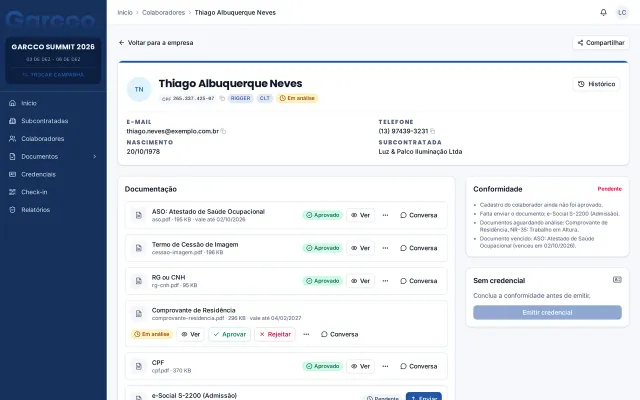Click Emitir credencial button
The width and height of the screenshot is (640, 400).
(547, 313)
